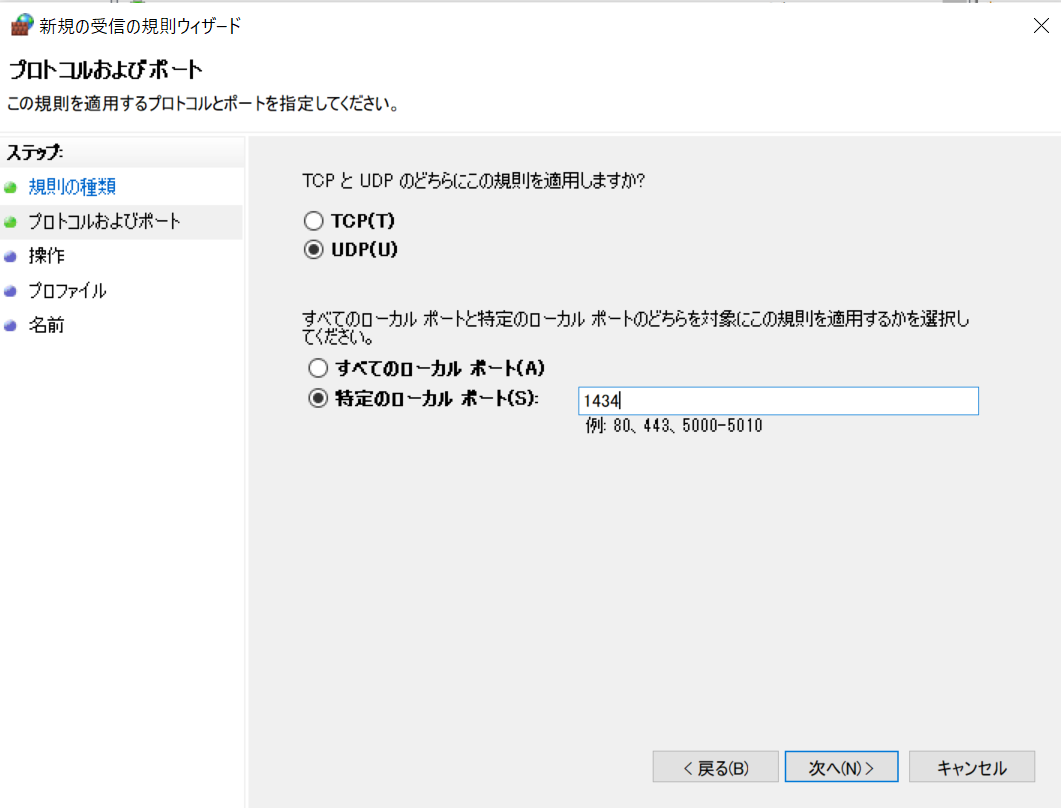
Task: Click the 新規の受信の規則ウィザード title text
Action: [x=140, y=26]
